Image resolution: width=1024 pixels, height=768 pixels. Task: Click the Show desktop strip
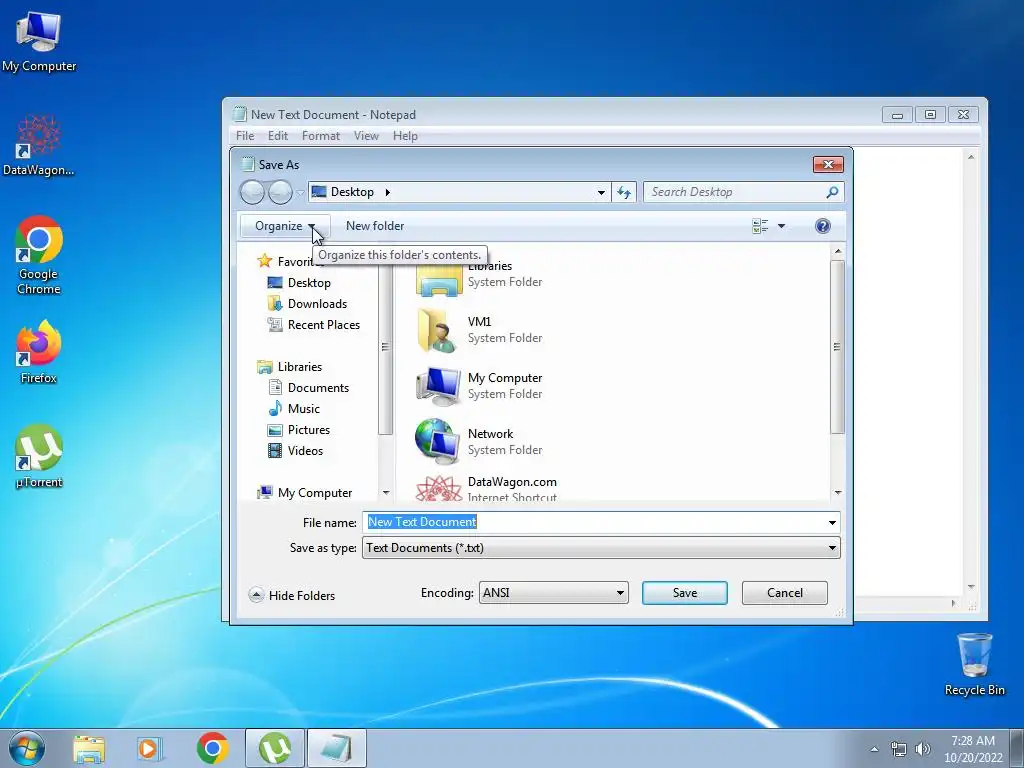[1017, 748]
